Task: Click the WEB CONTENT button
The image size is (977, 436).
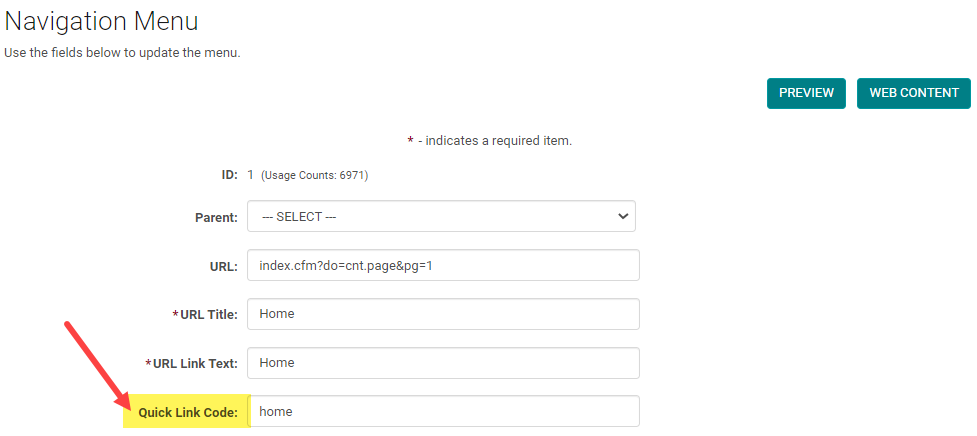Action: coord(913,93)
